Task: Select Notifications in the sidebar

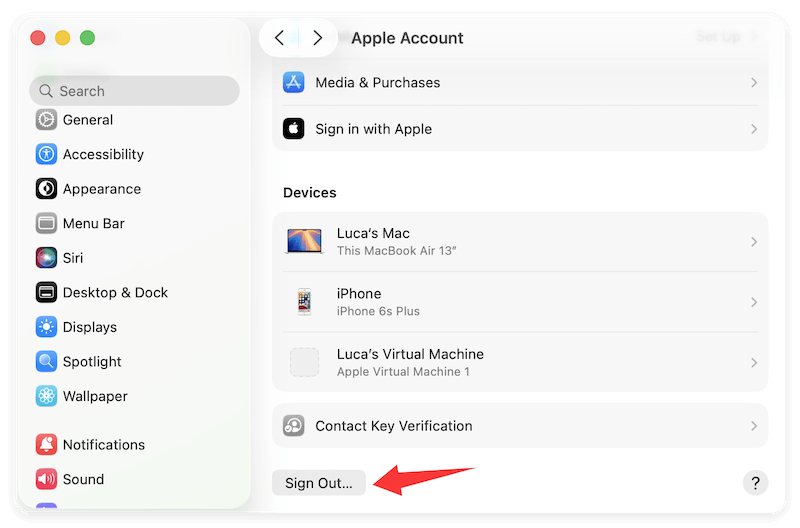Action: click(134, 444)
